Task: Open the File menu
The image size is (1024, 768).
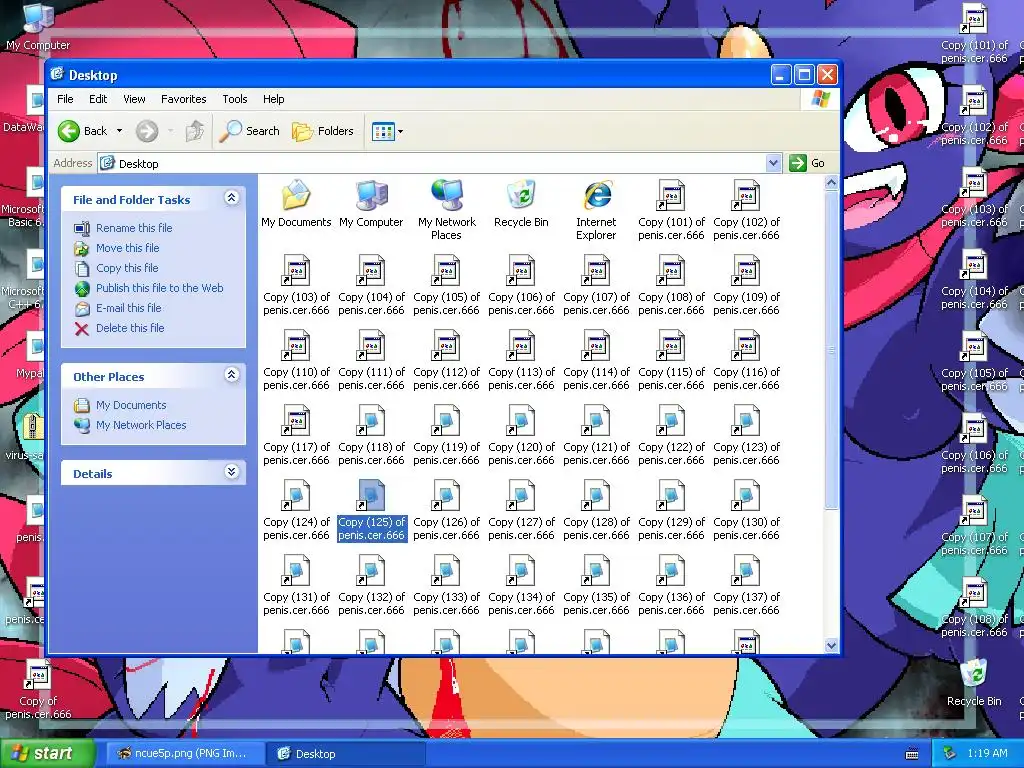Action: point(65,99)
